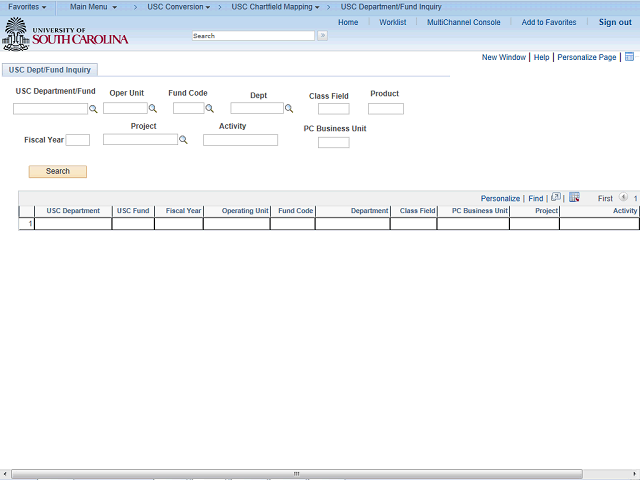Sort by Operating Unit column header

point(245,211)
